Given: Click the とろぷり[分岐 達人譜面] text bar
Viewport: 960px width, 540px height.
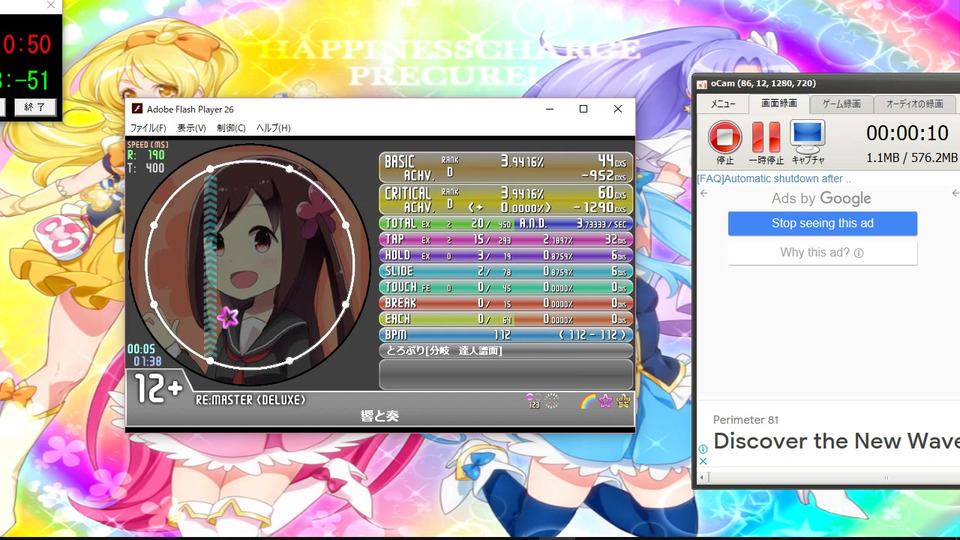Looking at the screenshot, I should click(506, 351).
